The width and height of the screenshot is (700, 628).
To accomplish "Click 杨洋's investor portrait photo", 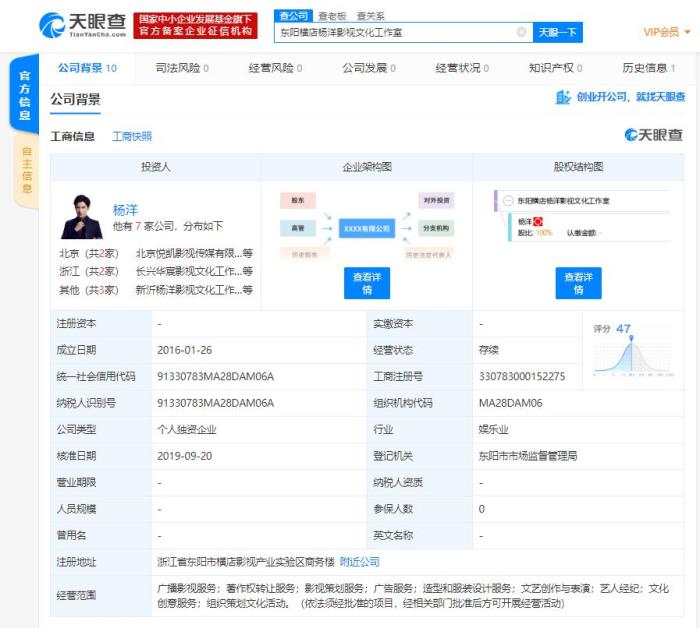I will pos(81,215).
